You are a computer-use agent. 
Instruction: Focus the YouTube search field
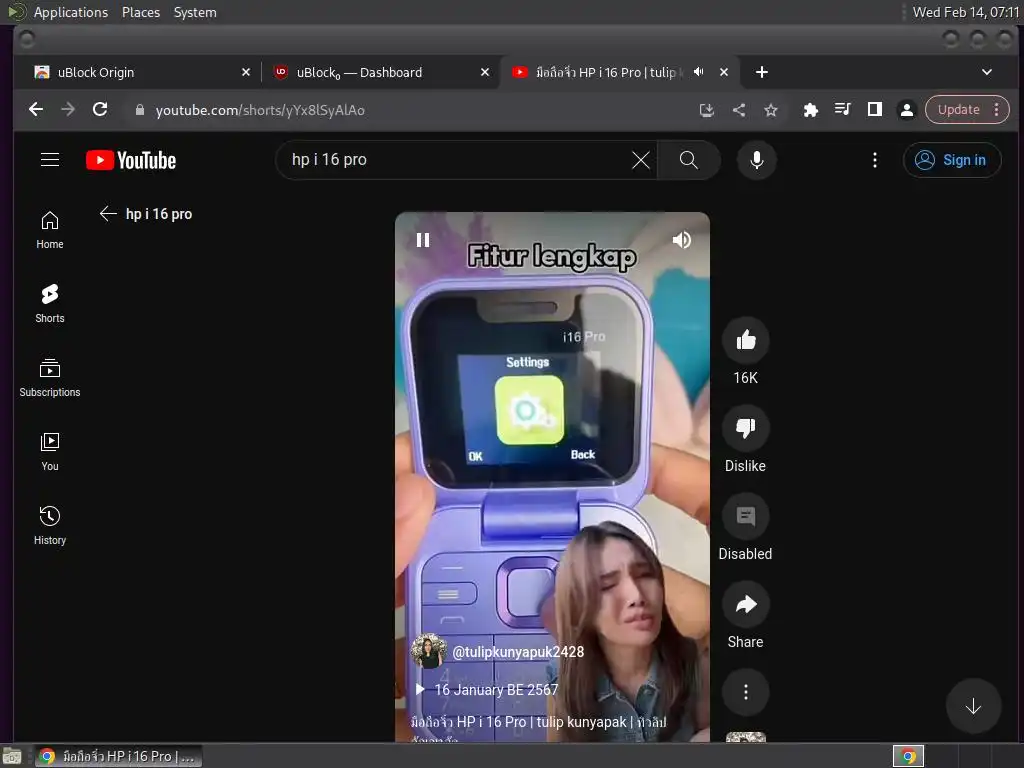tap(457, 160)
